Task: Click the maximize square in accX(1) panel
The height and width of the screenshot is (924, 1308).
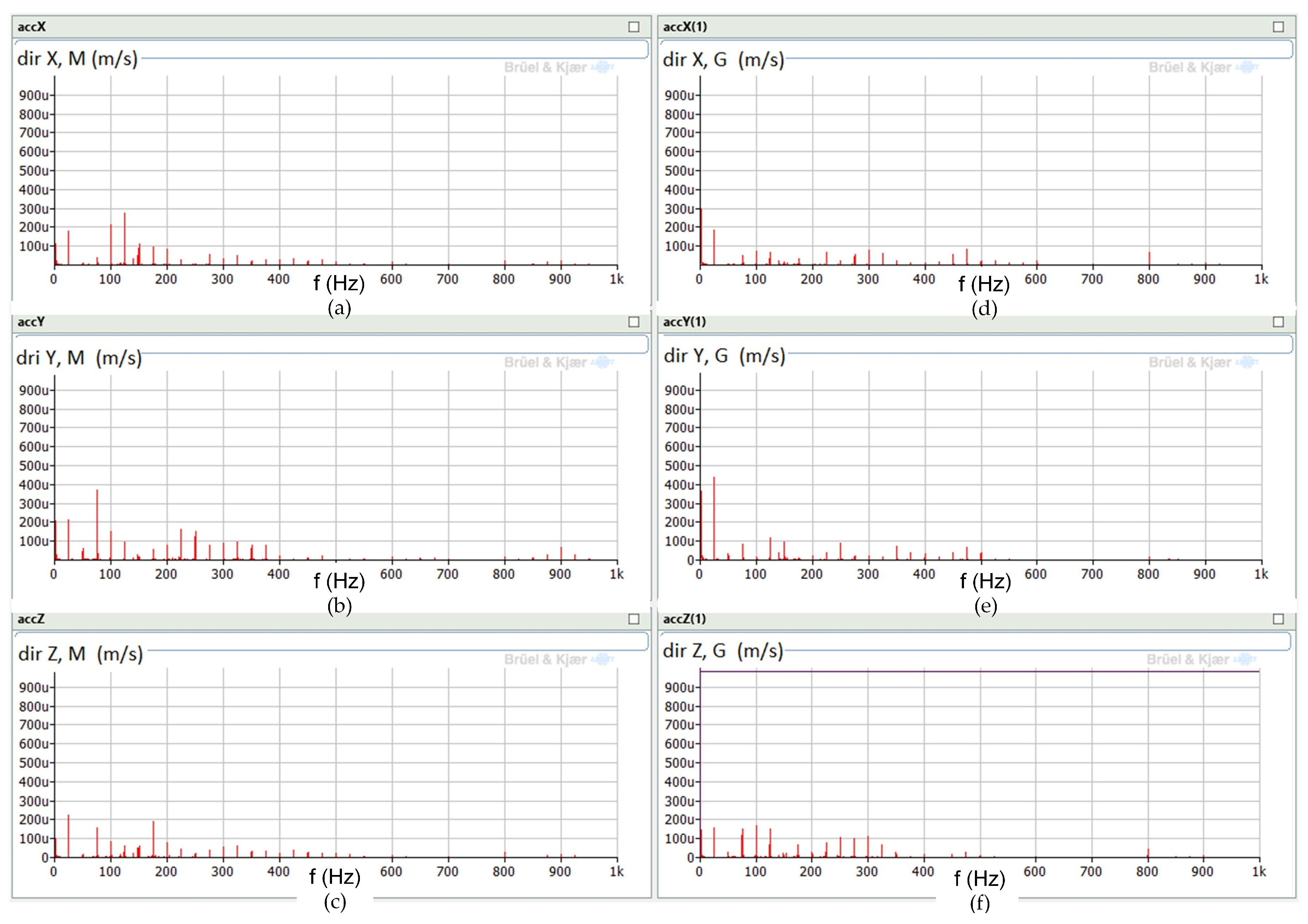Action: (1278, 27)
